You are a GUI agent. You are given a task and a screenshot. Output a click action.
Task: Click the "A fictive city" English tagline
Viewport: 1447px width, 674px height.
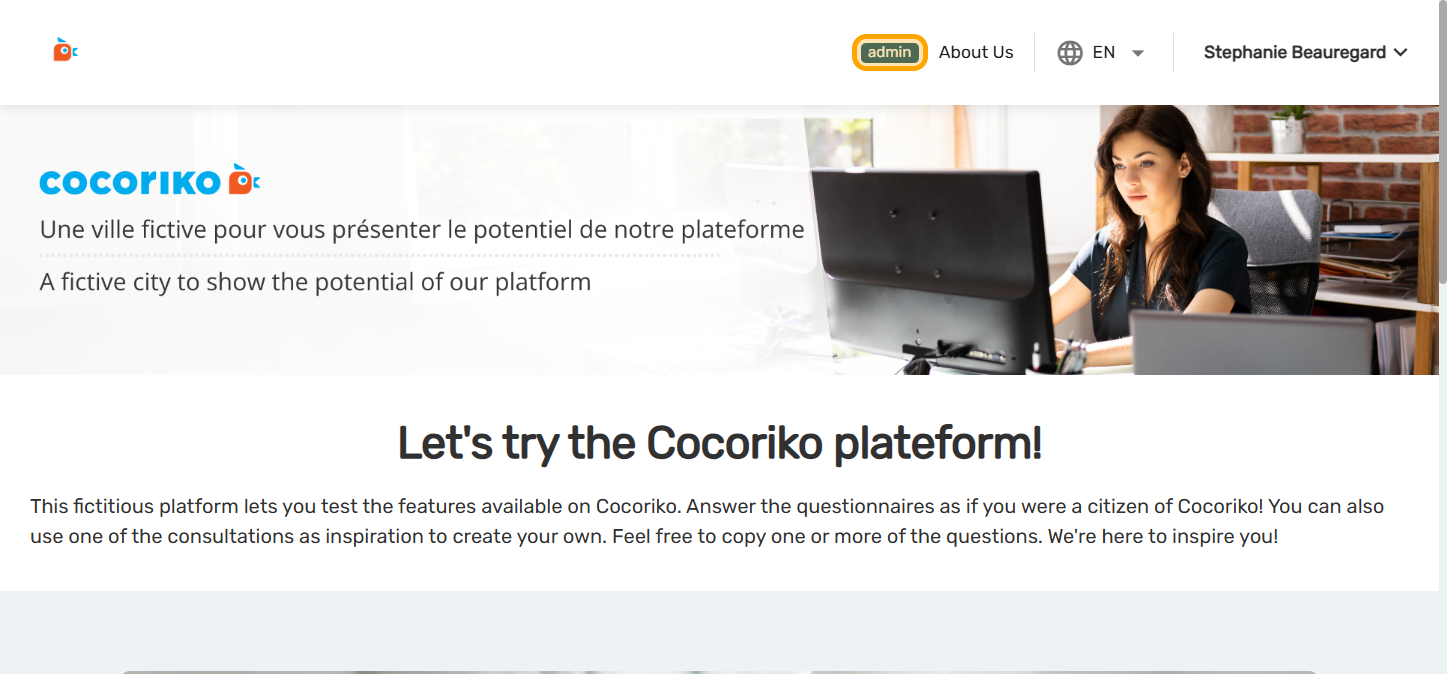(x=315, y=282)
